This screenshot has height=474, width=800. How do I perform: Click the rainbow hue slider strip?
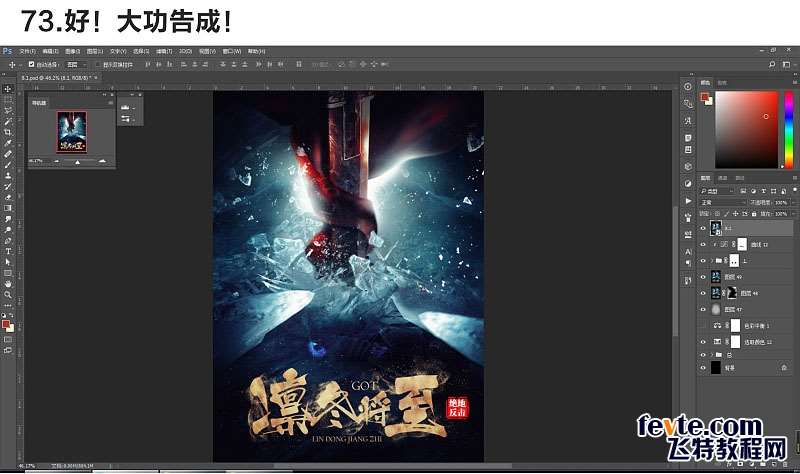point(789,130)
